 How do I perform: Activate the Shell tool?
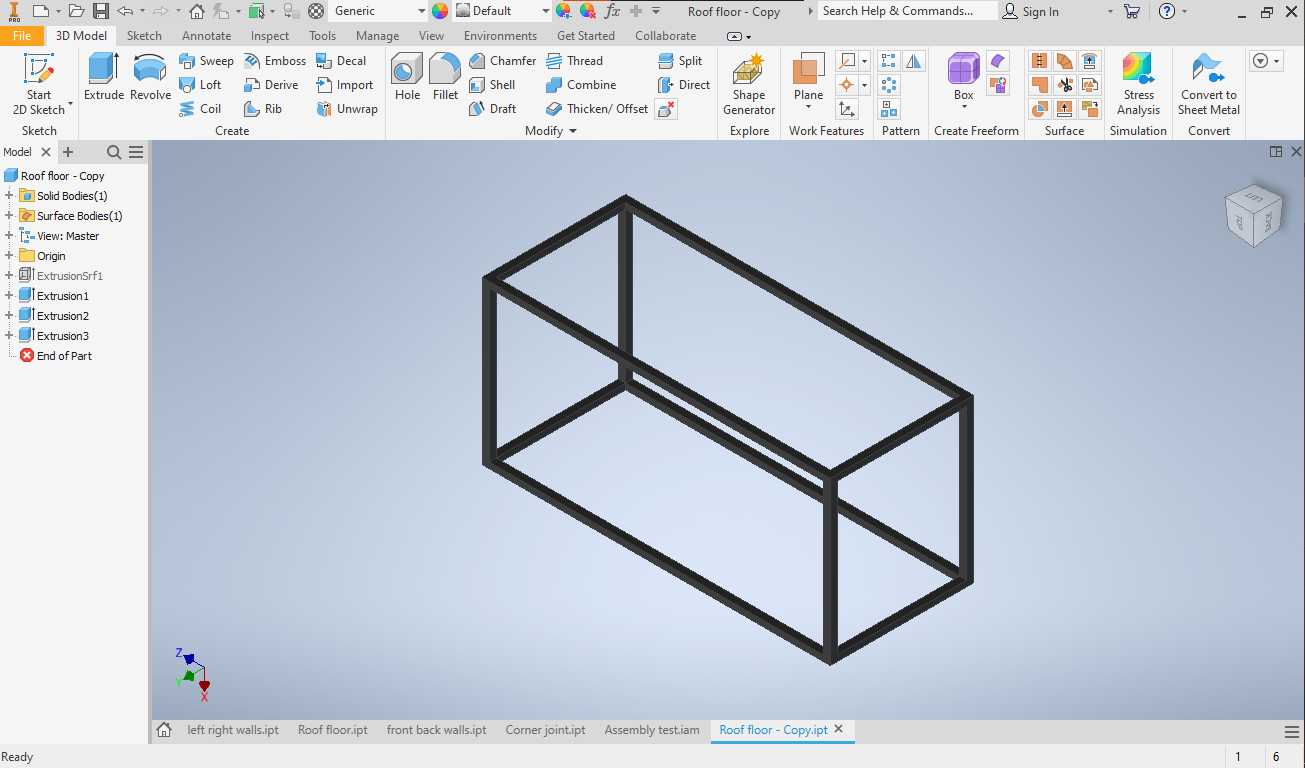point(492,85)
